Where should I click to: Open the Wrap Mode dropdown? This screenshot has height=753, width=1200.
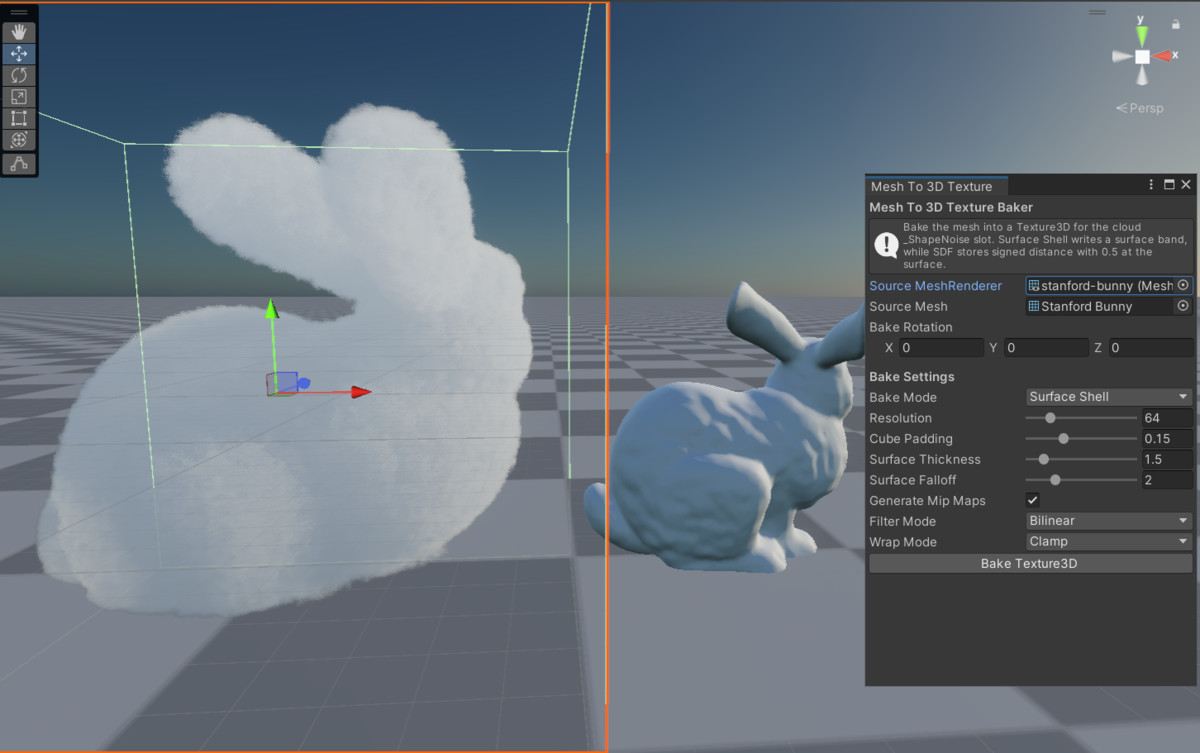point(1109,542)
